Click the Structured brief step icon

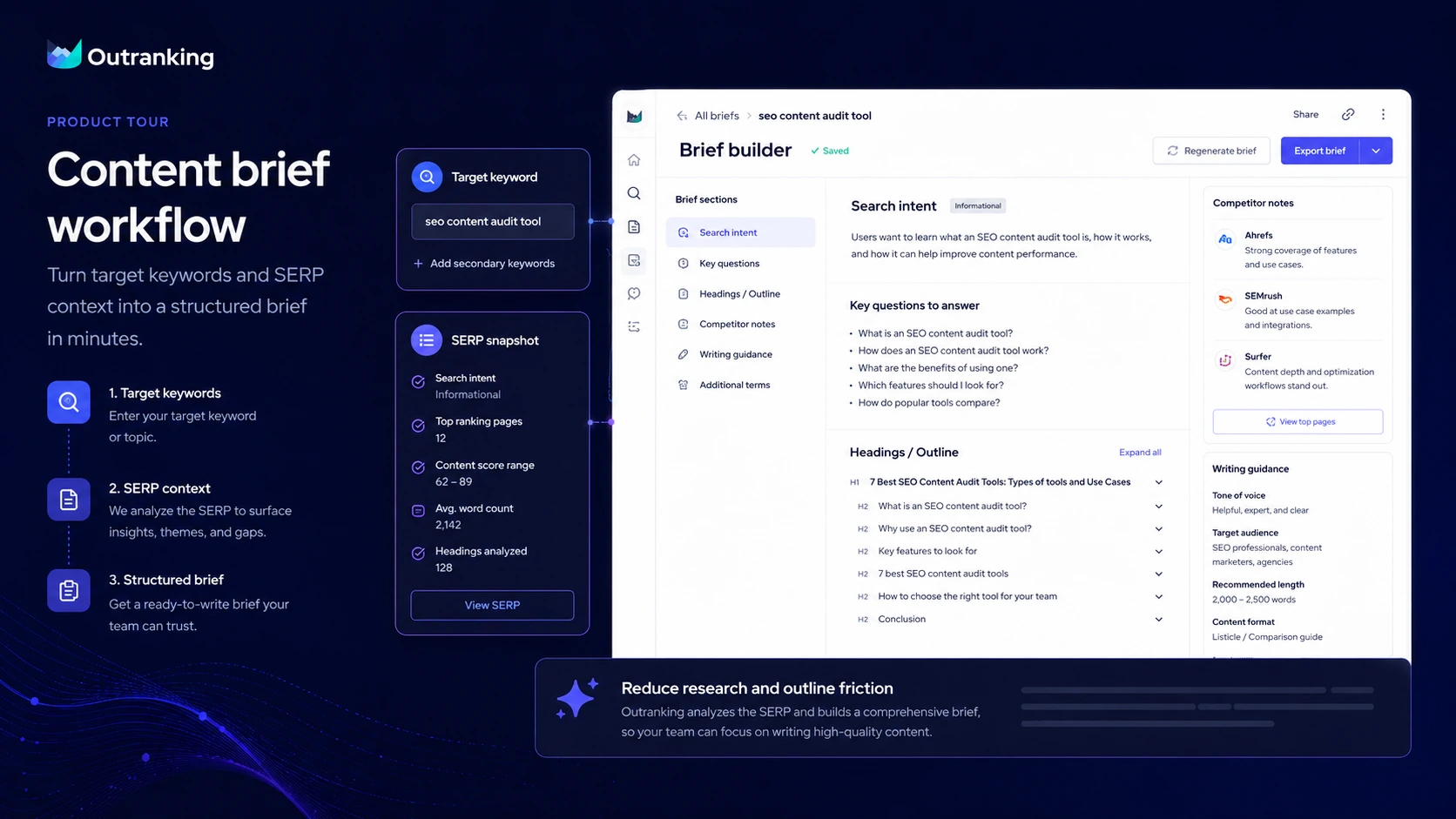[x=69, y=591]
